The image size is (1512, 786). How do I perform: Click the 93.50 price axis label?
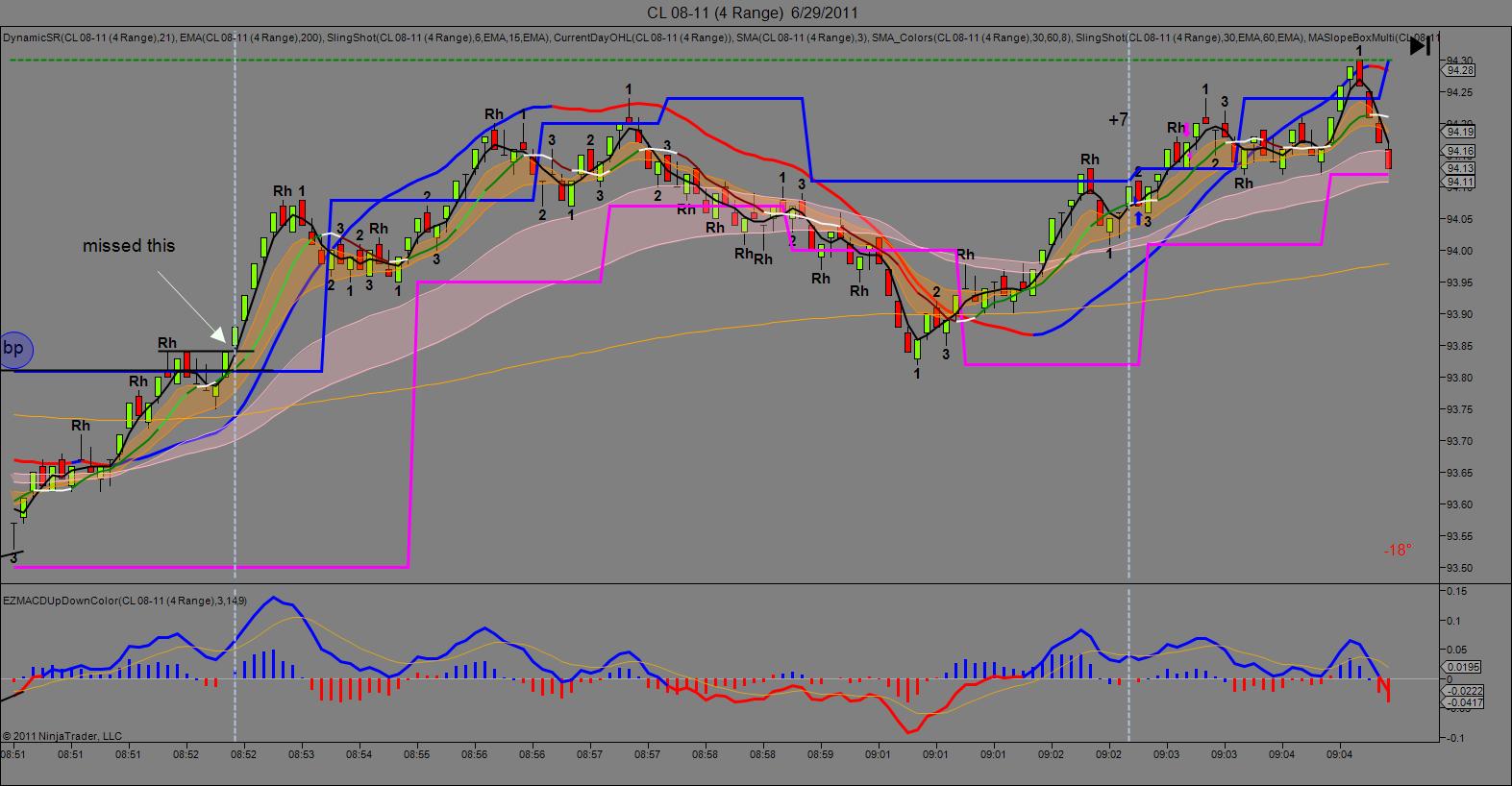click(1459, 568)
